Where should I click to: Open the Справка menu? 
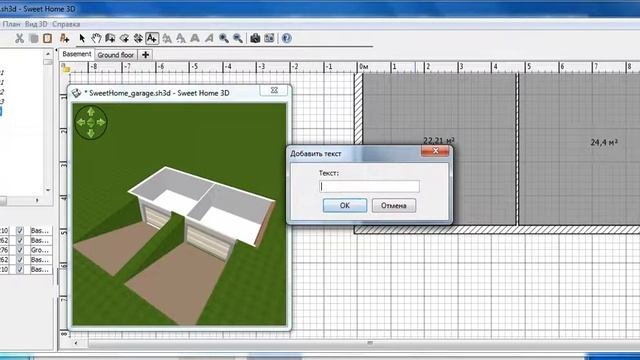tap(66, 24)
